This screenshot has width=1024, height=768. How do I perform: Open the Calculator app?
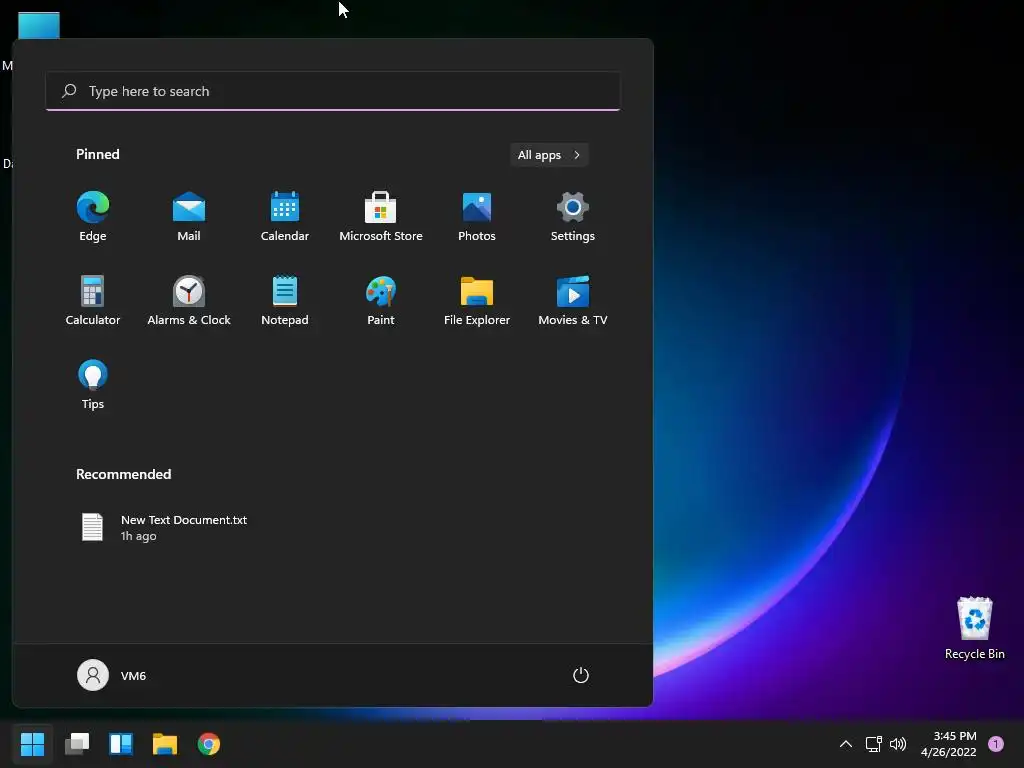[93, 300]
